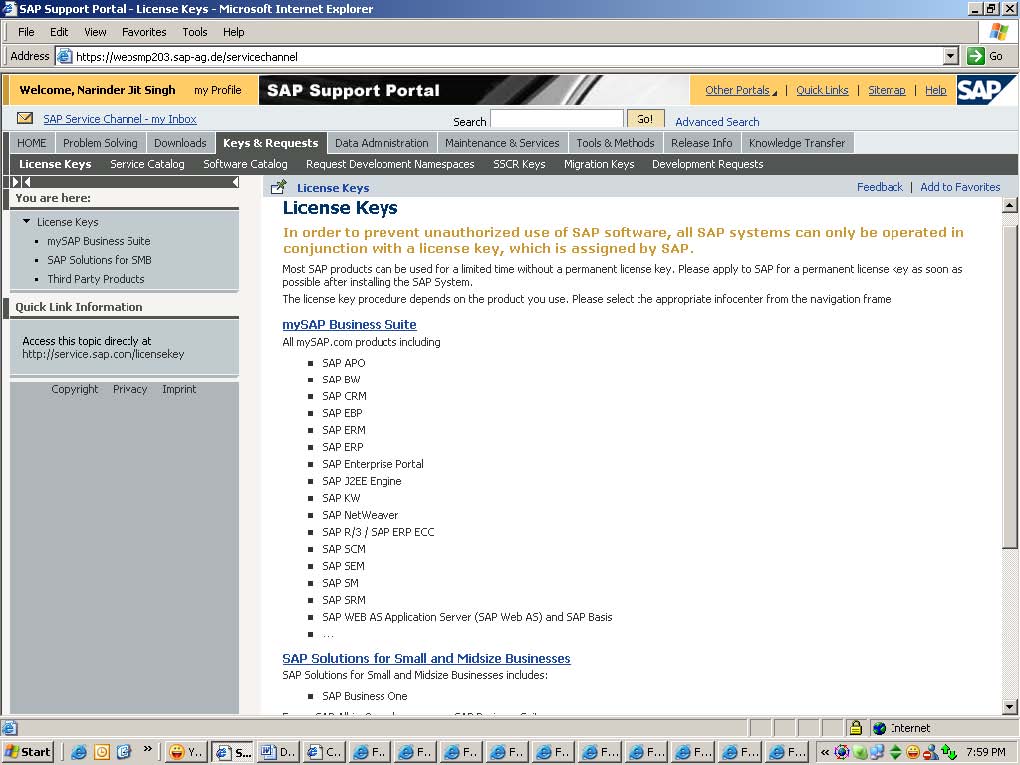Open the Maintenance & Services tab
The image size is (1020, 765).
point(502,143)
